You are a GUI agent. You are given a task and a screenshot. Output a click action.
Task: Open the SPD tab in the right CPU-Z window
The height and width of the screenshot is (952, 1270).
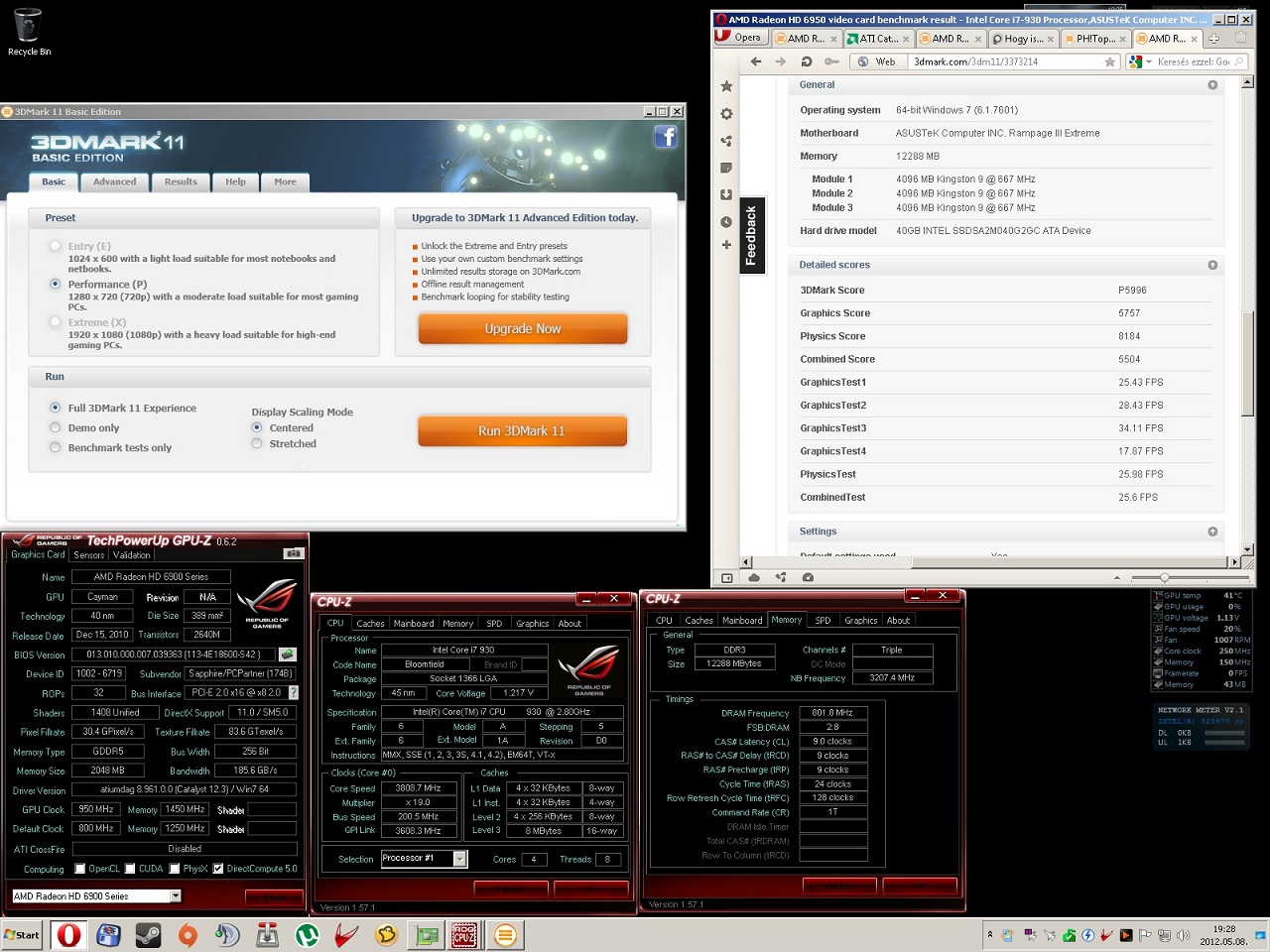(x=823, y=621)
